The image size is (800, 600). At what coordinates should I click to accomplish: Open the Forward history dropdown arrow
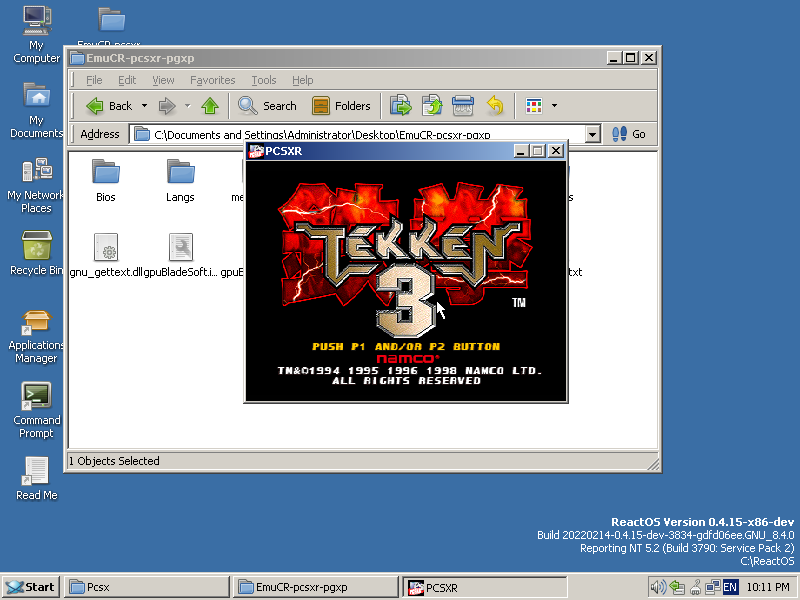pyautogui.click(x=187, y=106)
